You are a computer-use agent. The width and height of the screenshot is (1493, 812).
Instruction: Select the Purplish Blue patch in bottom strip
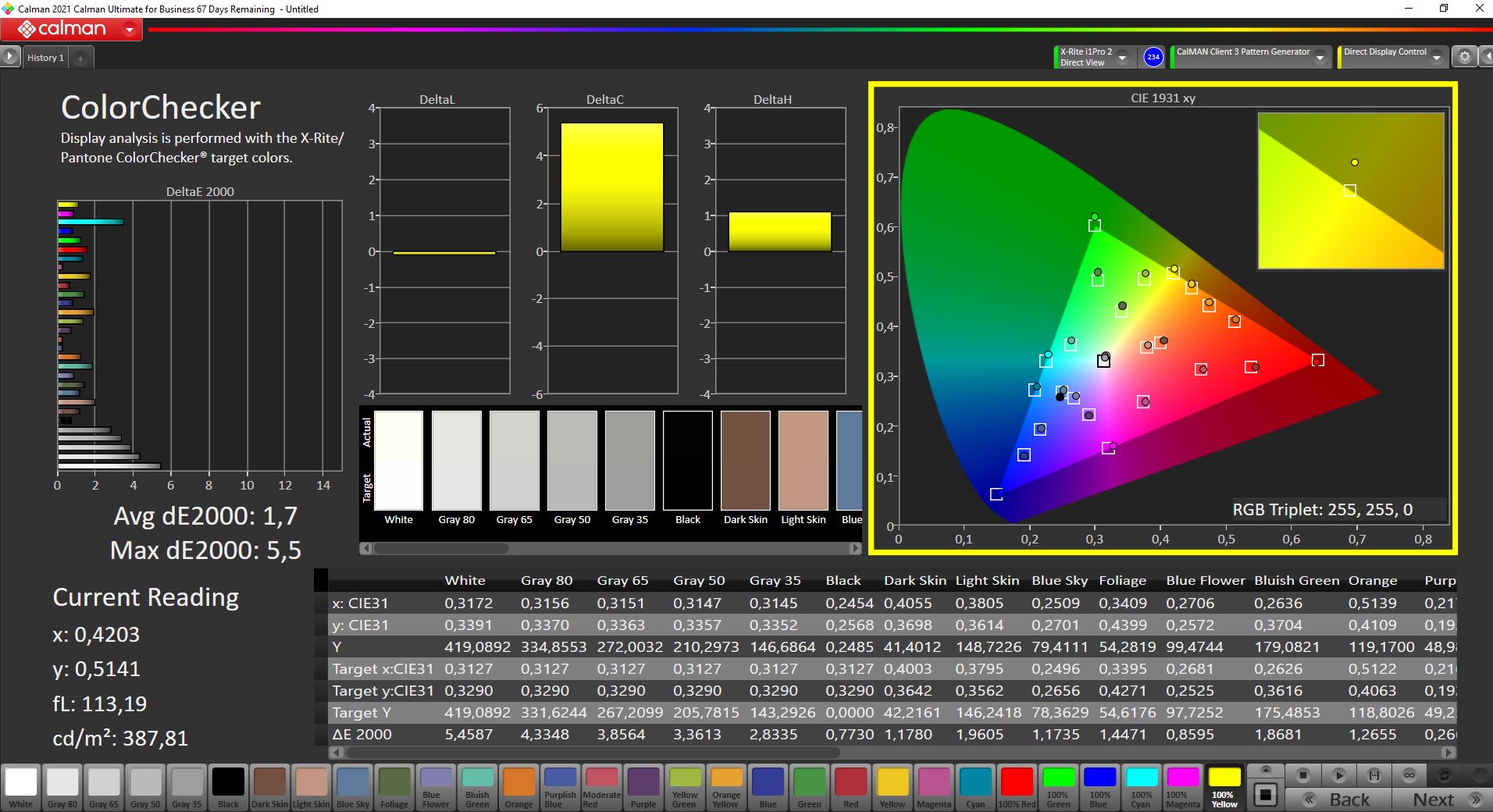(560, 787)
